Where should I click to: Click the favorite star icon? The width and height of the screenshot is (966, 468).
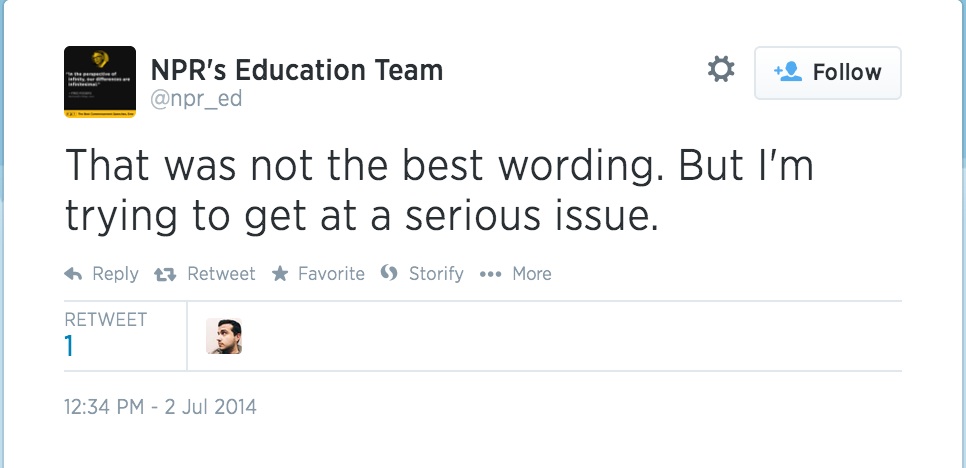pos(280,273)
